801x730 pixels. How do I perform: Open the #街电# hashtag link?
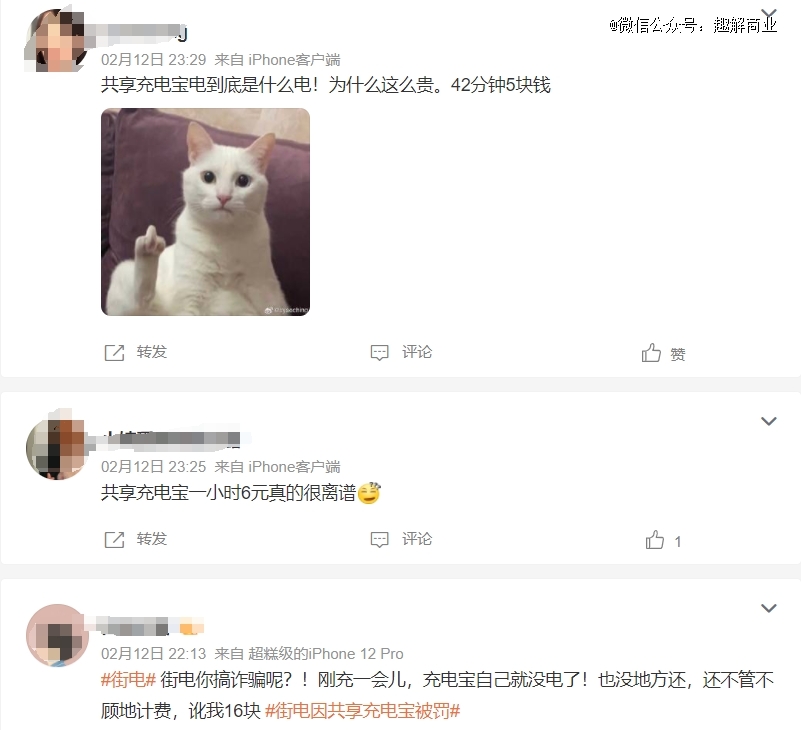[128, 680]
